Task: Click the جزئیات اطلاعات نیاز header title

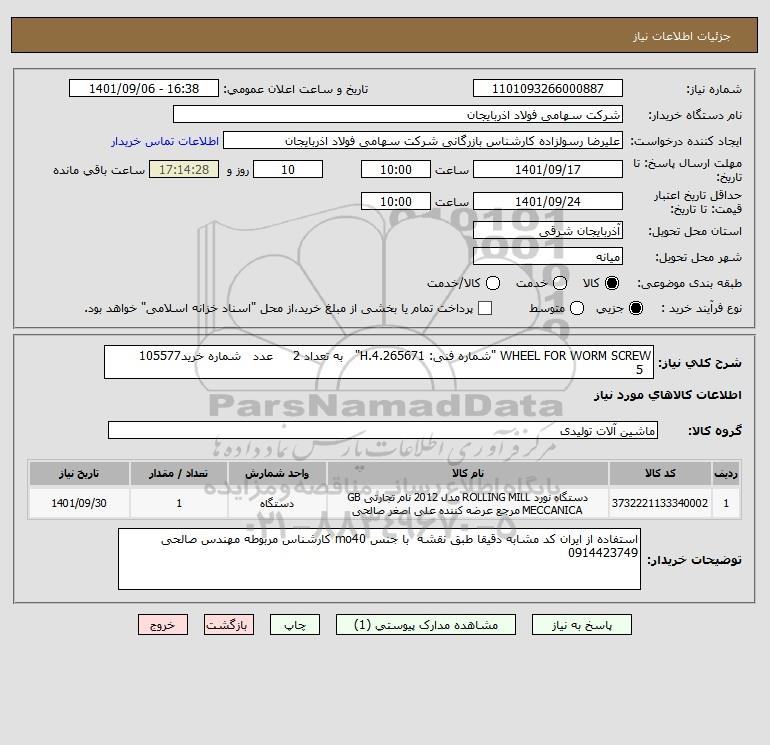Action: [x=682, y=36]
